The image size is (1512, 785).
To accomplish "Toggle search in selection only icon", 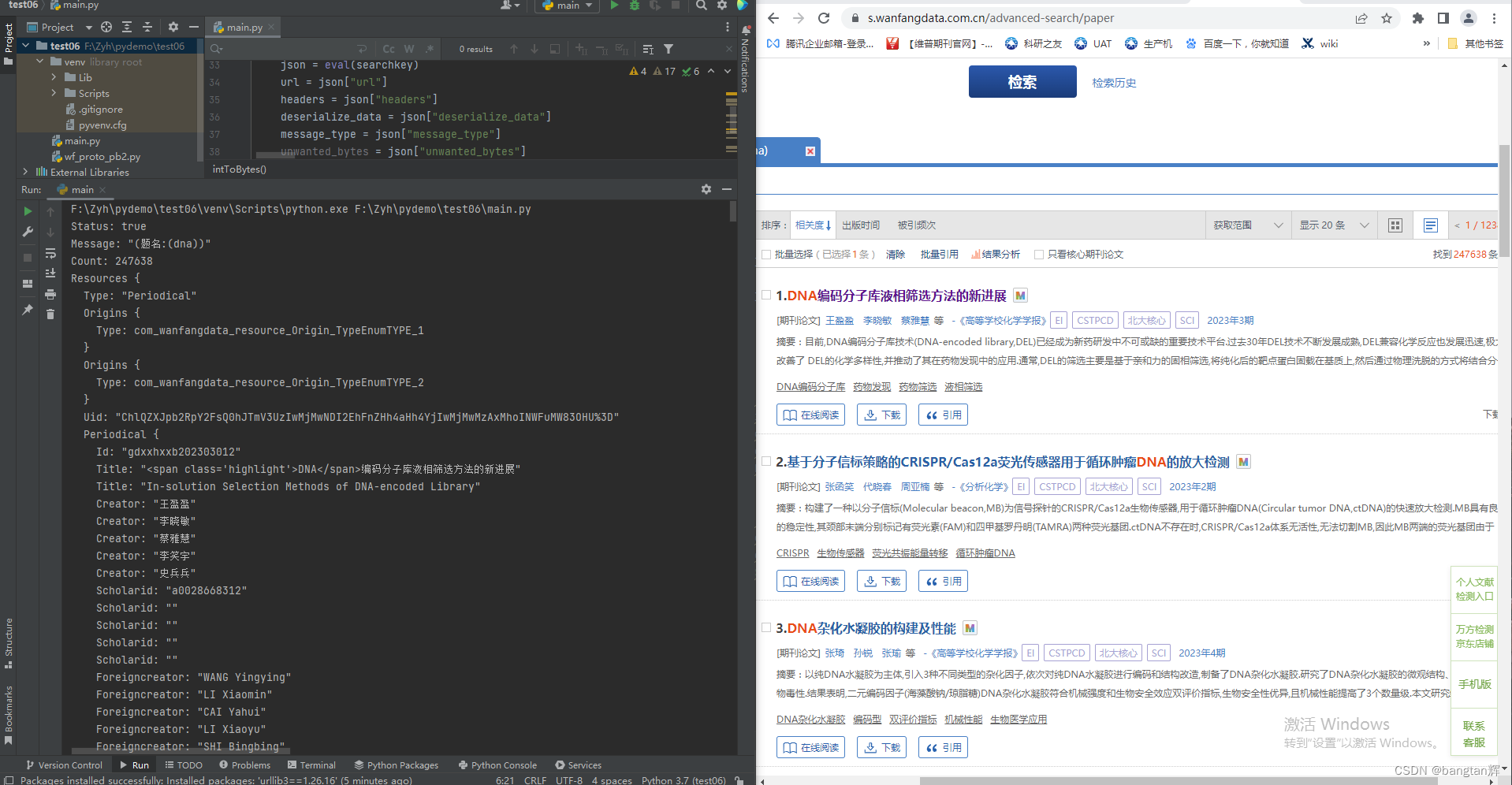I will (x=555, y=49).
